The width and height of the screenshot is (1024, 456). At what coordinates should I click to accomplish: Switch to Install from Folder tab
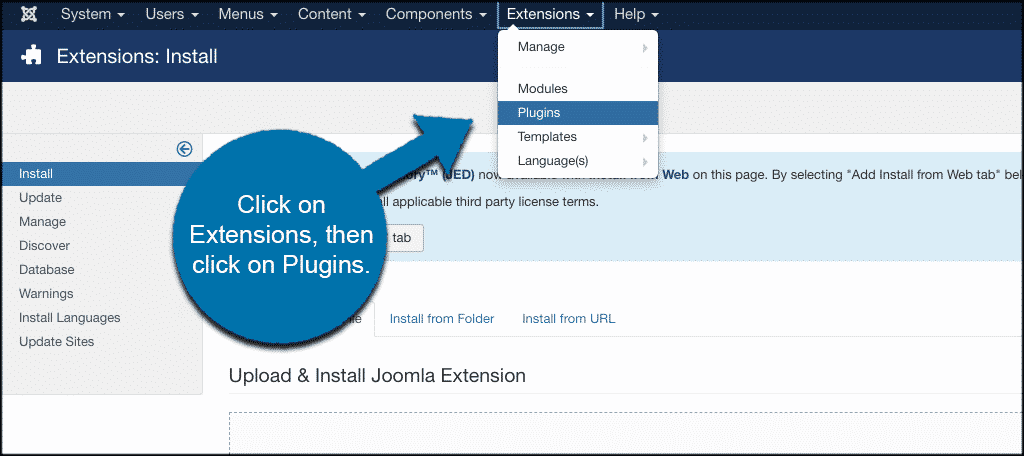[442, 319]
